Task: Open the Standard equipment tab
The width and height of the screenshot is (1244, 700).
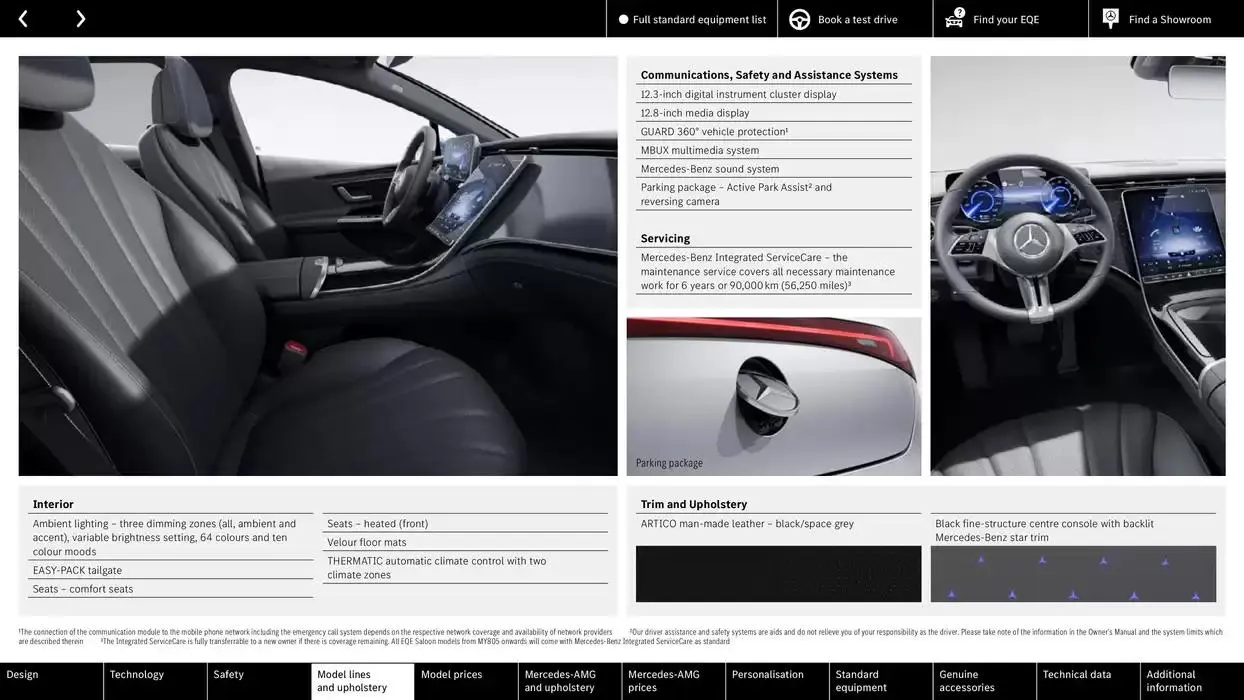Action: click(x=881, y=681)
